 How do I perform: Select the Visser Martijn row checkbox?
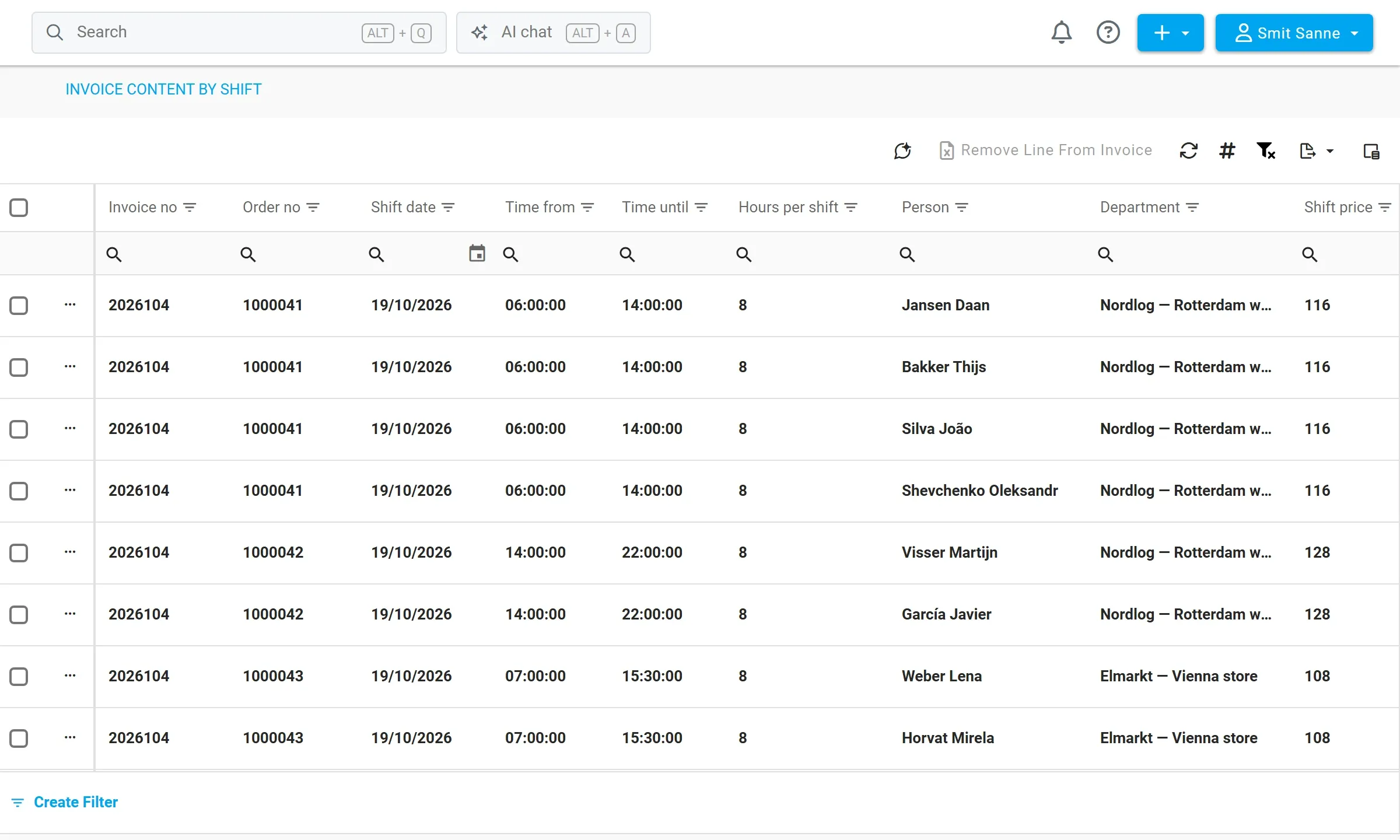[x=19, y=552]
